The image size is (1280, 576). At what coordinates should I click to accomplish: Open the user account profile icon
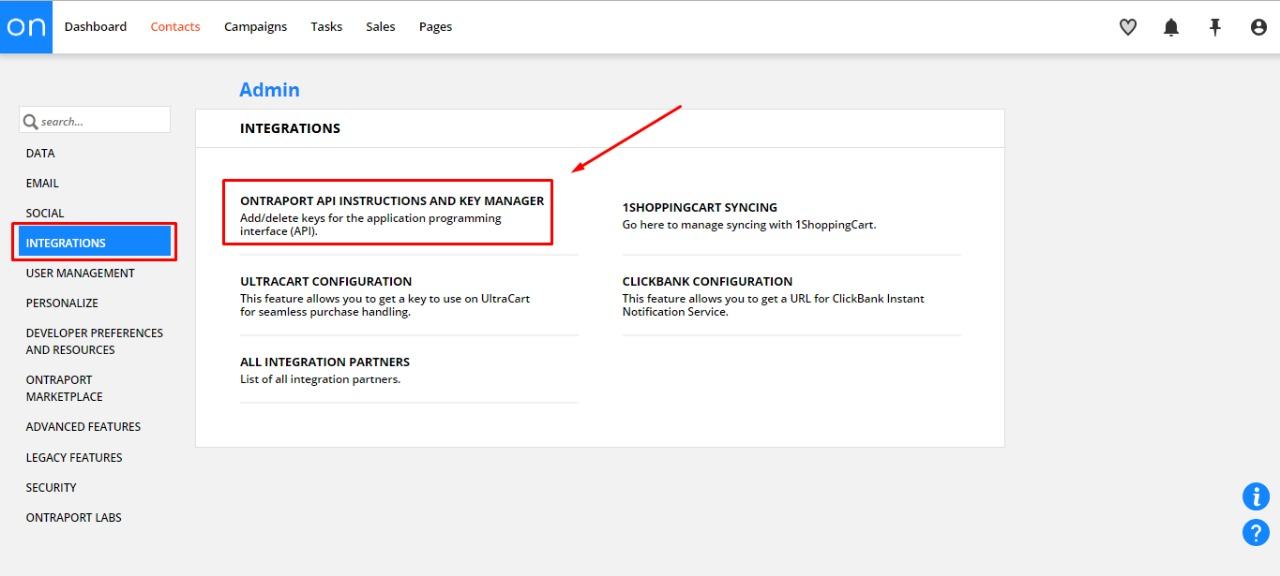click(x=1259, y=27)
